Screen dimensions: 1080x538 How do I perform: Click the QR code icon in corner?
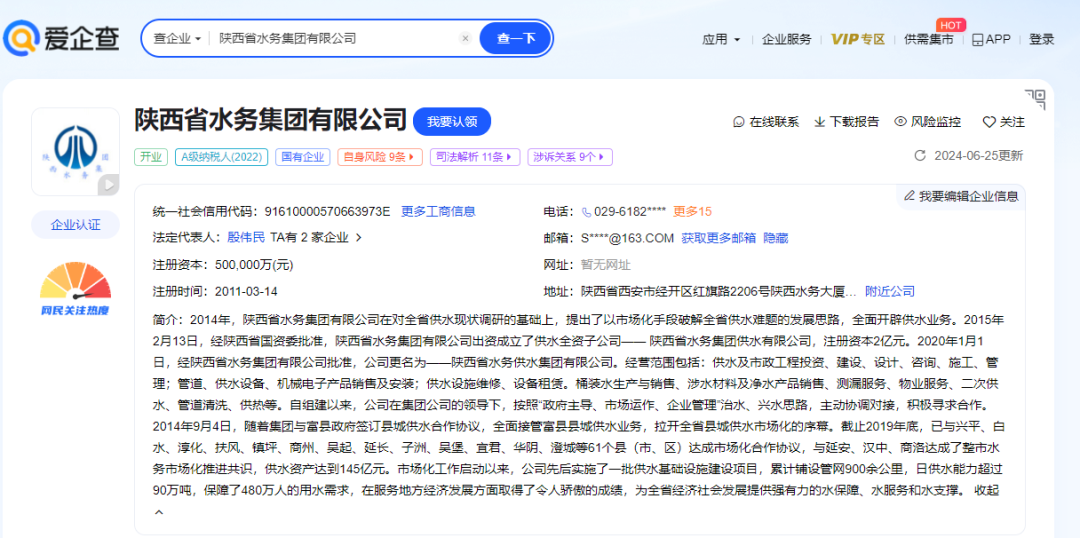(x=1035, y=99)
